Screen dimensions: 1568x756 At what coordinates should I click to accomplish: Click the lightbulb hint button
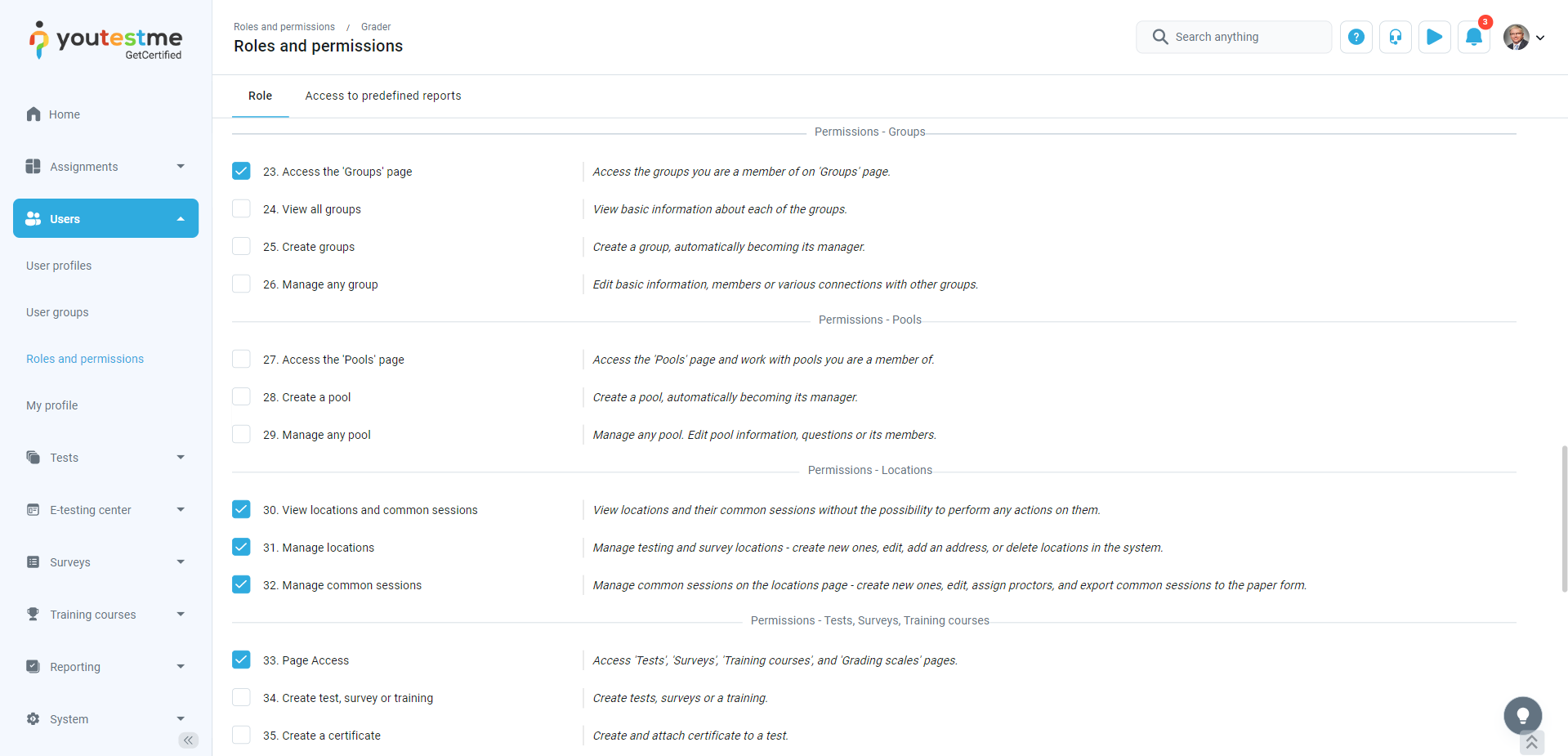pyautogui.click(x=1522, y=716)
